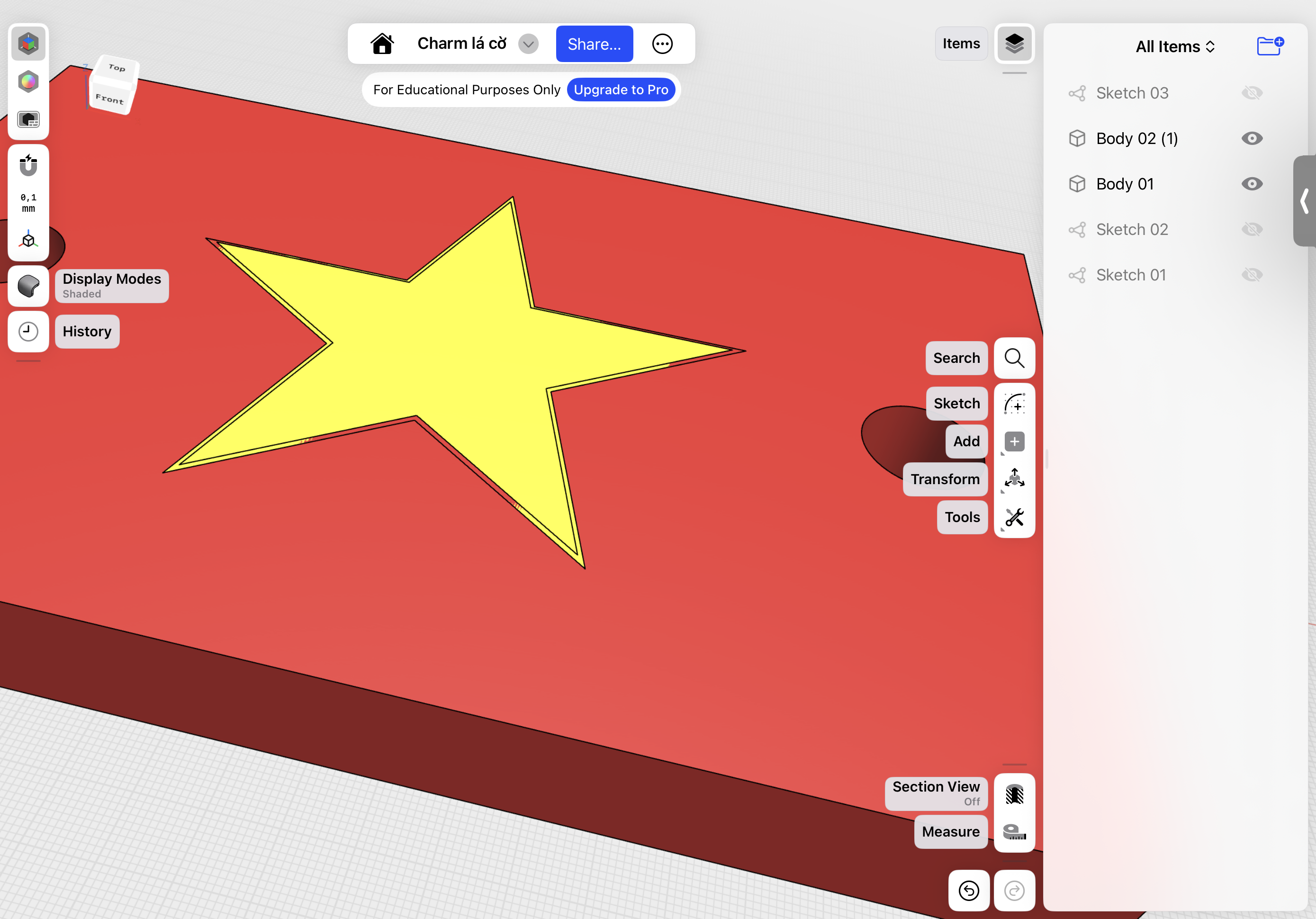The image size is (1316, 919).
Task: Click Upgrade to Pro
Action: click(622, 90)
